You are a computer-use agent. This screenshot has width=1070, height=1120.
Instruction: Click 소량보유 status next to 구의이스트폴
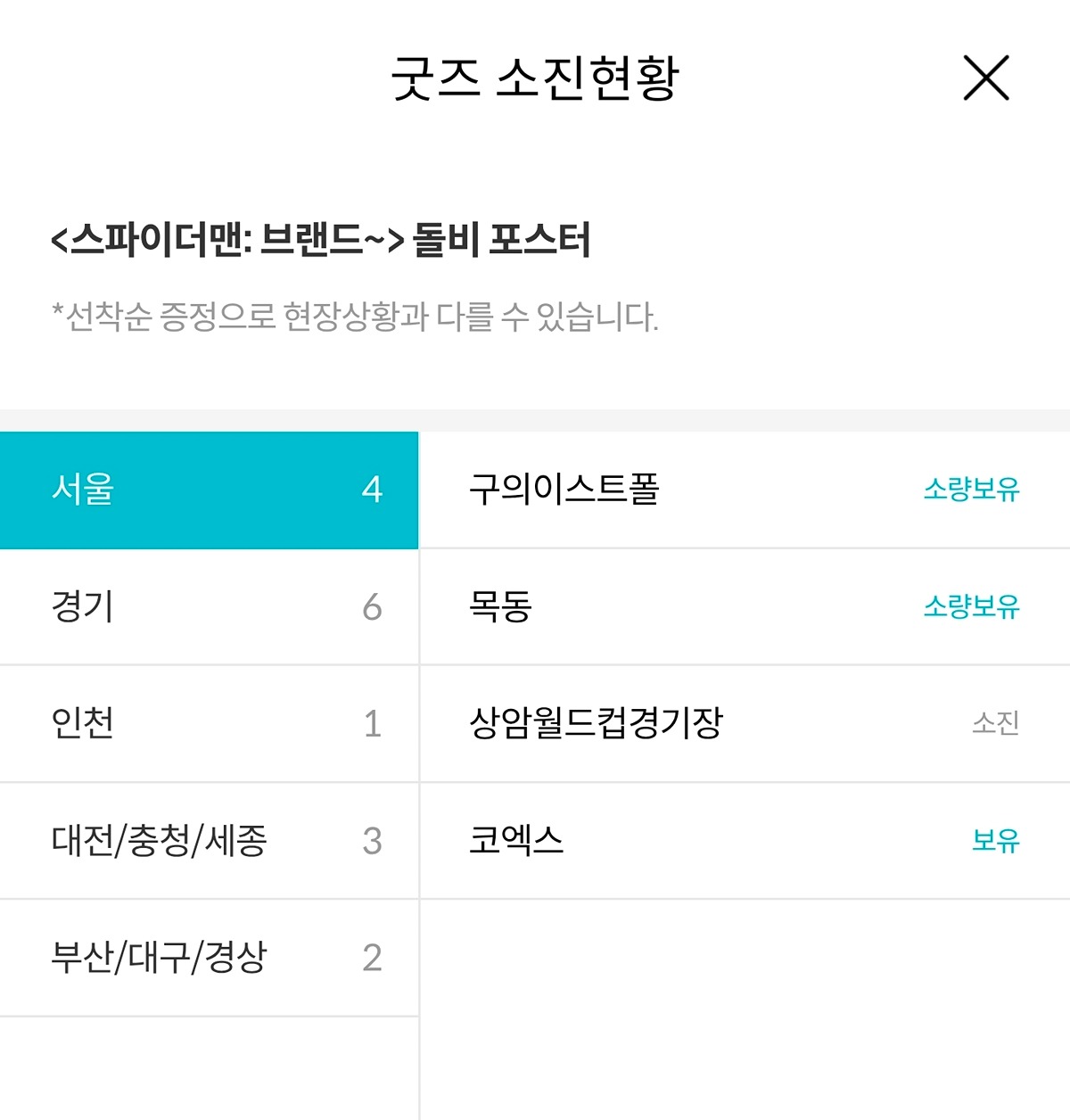971,490
